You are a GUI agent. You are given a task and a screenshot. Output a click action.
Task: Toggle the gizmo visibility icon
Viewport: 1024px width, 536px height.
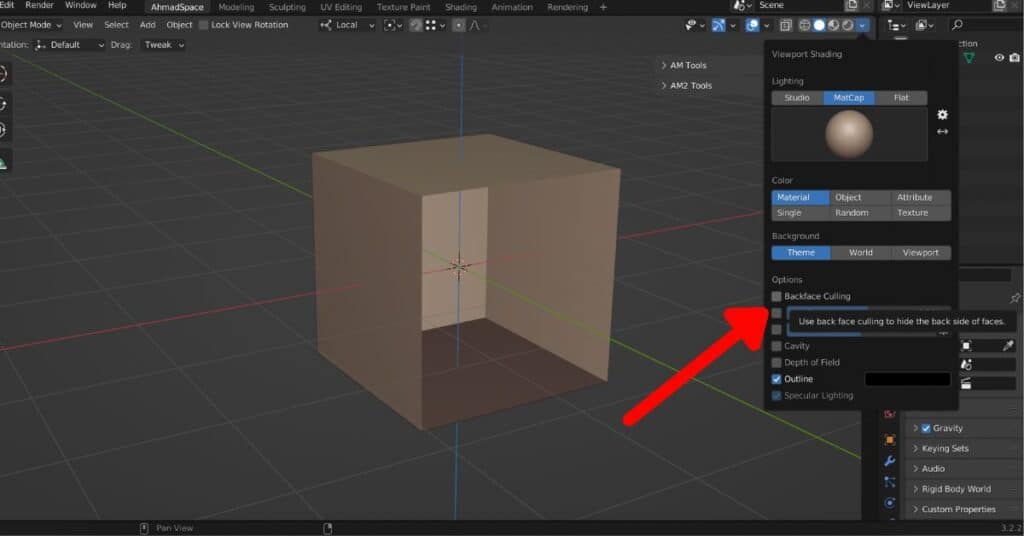pyautogui.click(x=718, y=25)
